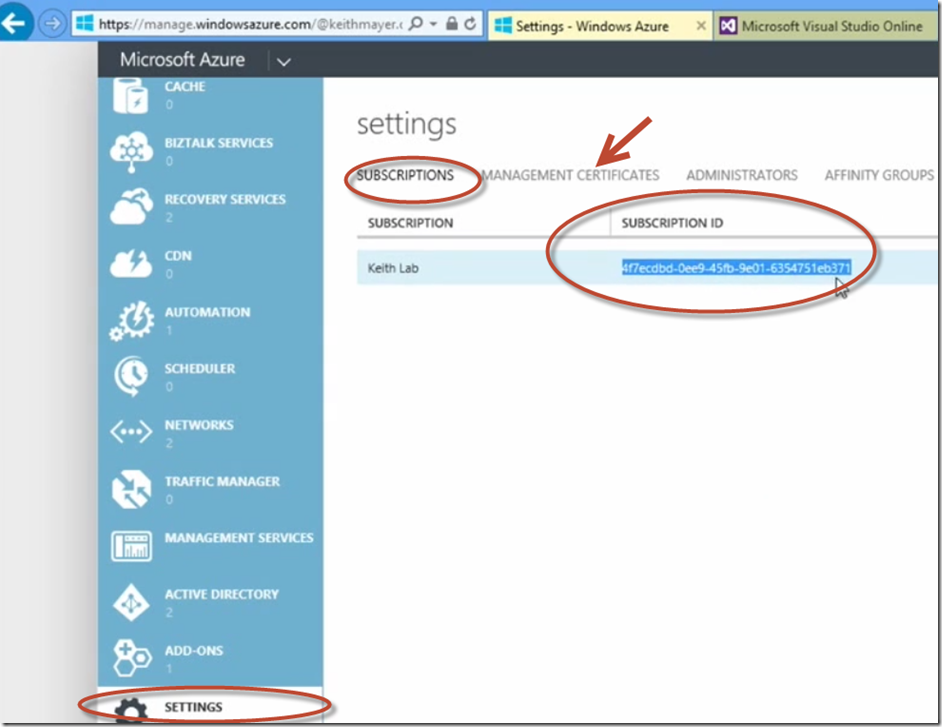This screenshot has width=942, height=727.
Task: Switch to the Administrators tab
Action: click(x=742, y=175)
